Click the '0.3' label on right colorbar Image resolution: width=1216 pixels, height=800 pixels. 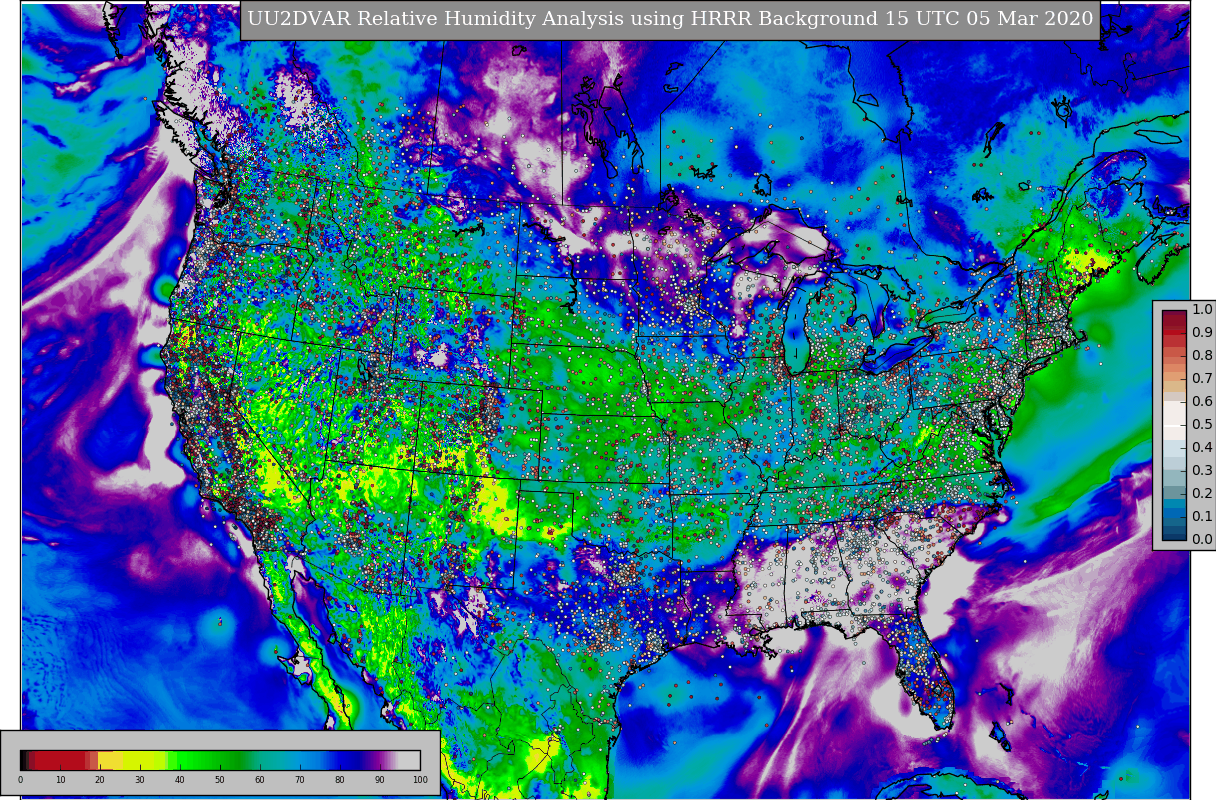[1202, 470]
